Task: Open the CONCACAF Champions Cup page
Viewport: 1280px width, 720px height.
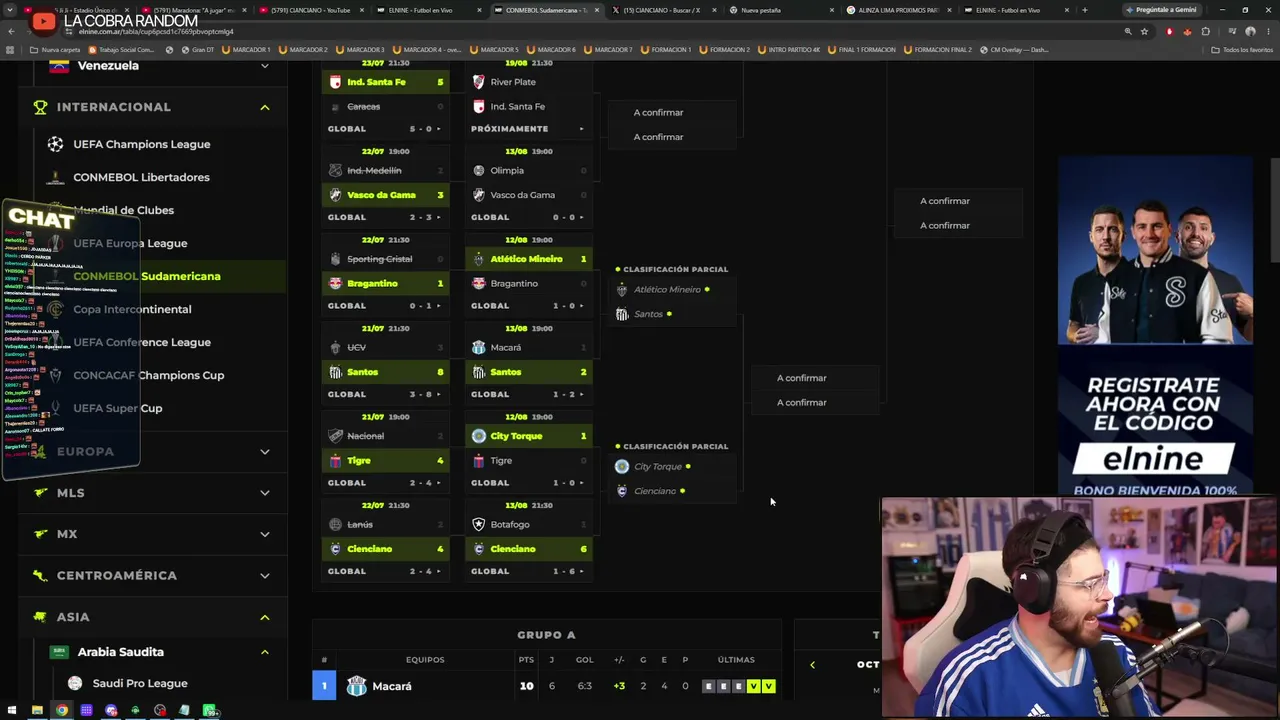Action: tap(149, 375)
